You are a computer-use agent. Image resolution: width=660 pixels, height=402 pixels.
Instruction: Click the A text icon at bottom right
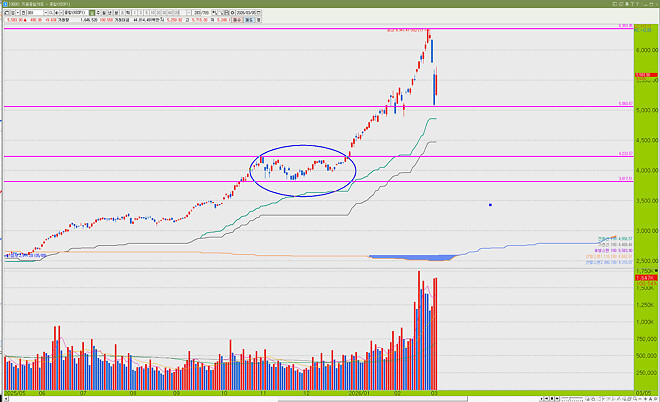tap(650, 399)
